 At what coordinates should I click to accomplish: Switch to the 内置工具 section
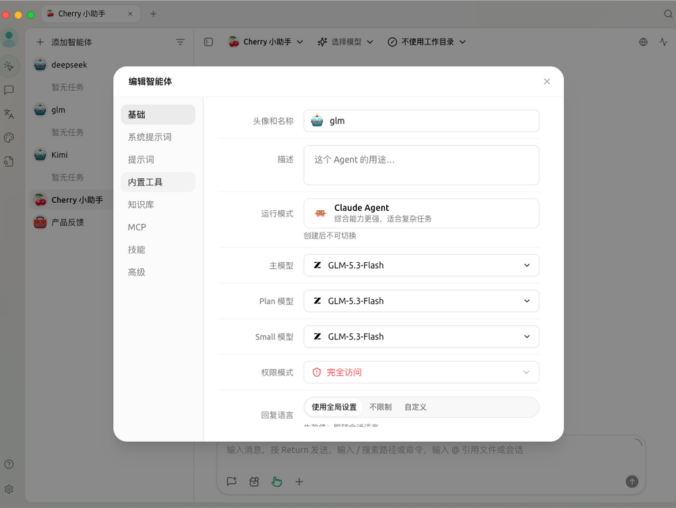click(x=158, y=182)
